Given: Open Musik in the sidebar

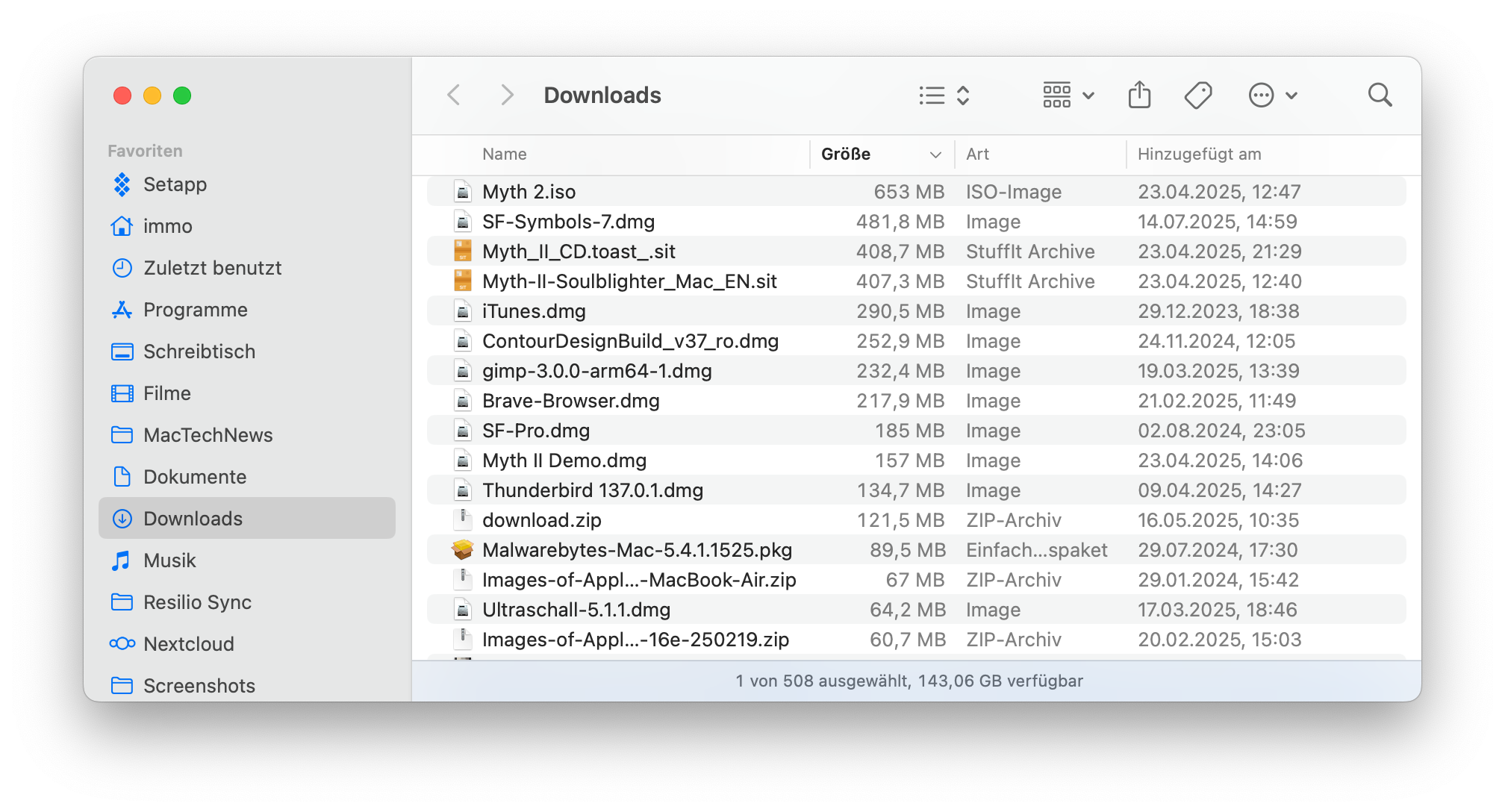Looking at the screenshot, I should (x=247, y=560).
